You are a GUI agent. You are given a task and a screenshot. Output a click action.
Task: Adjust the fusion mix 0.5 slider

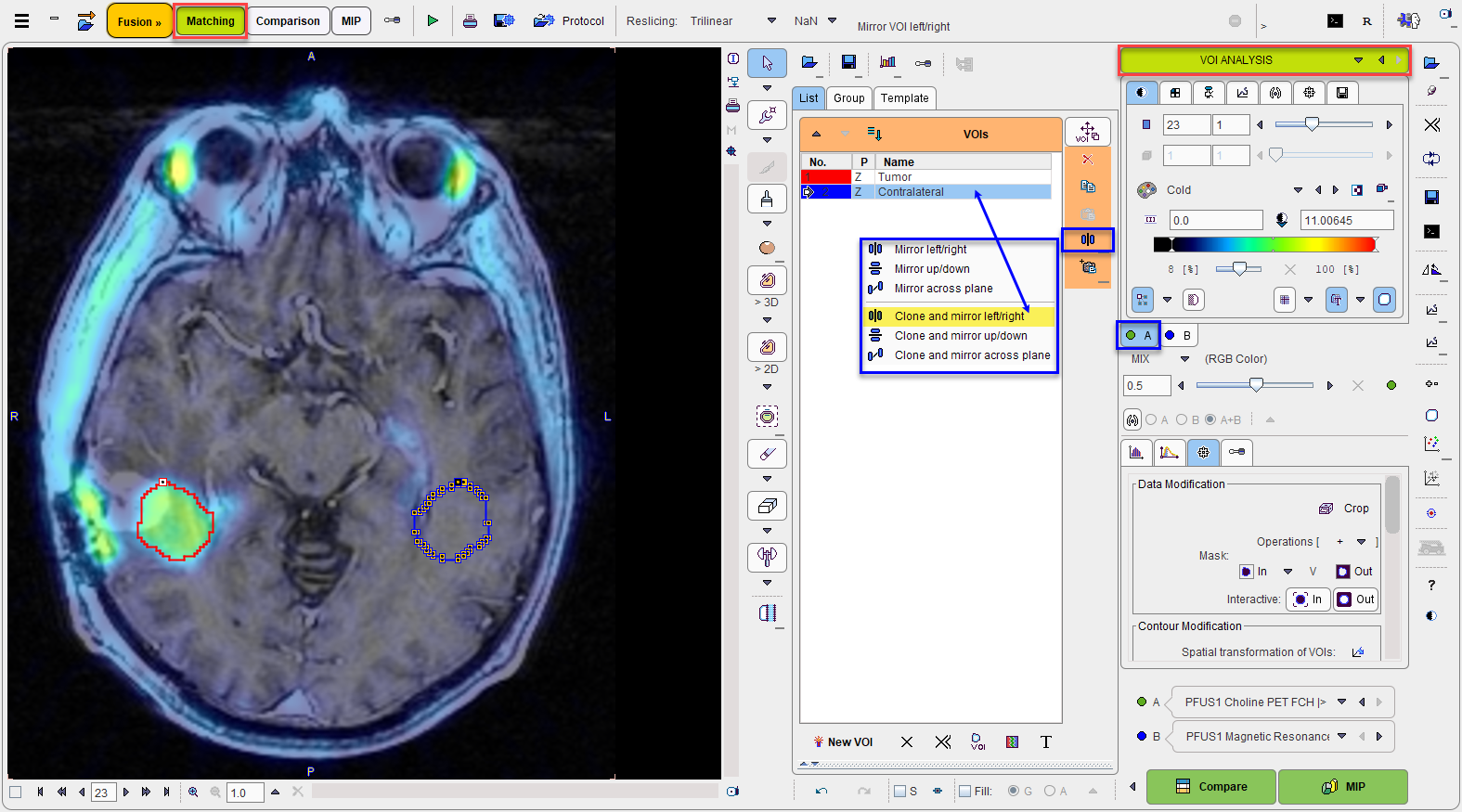pyautogui.click(x=1255, y=385)
